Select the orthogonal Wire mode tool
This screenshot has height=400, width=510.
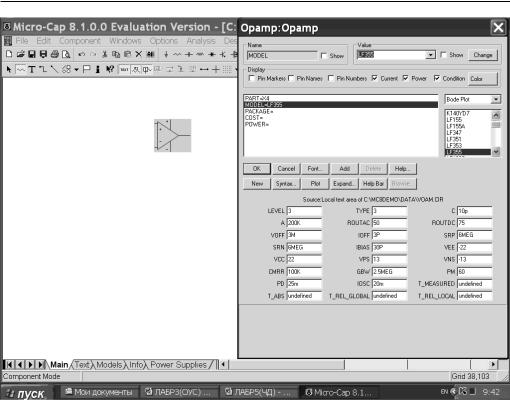[43, 69]
